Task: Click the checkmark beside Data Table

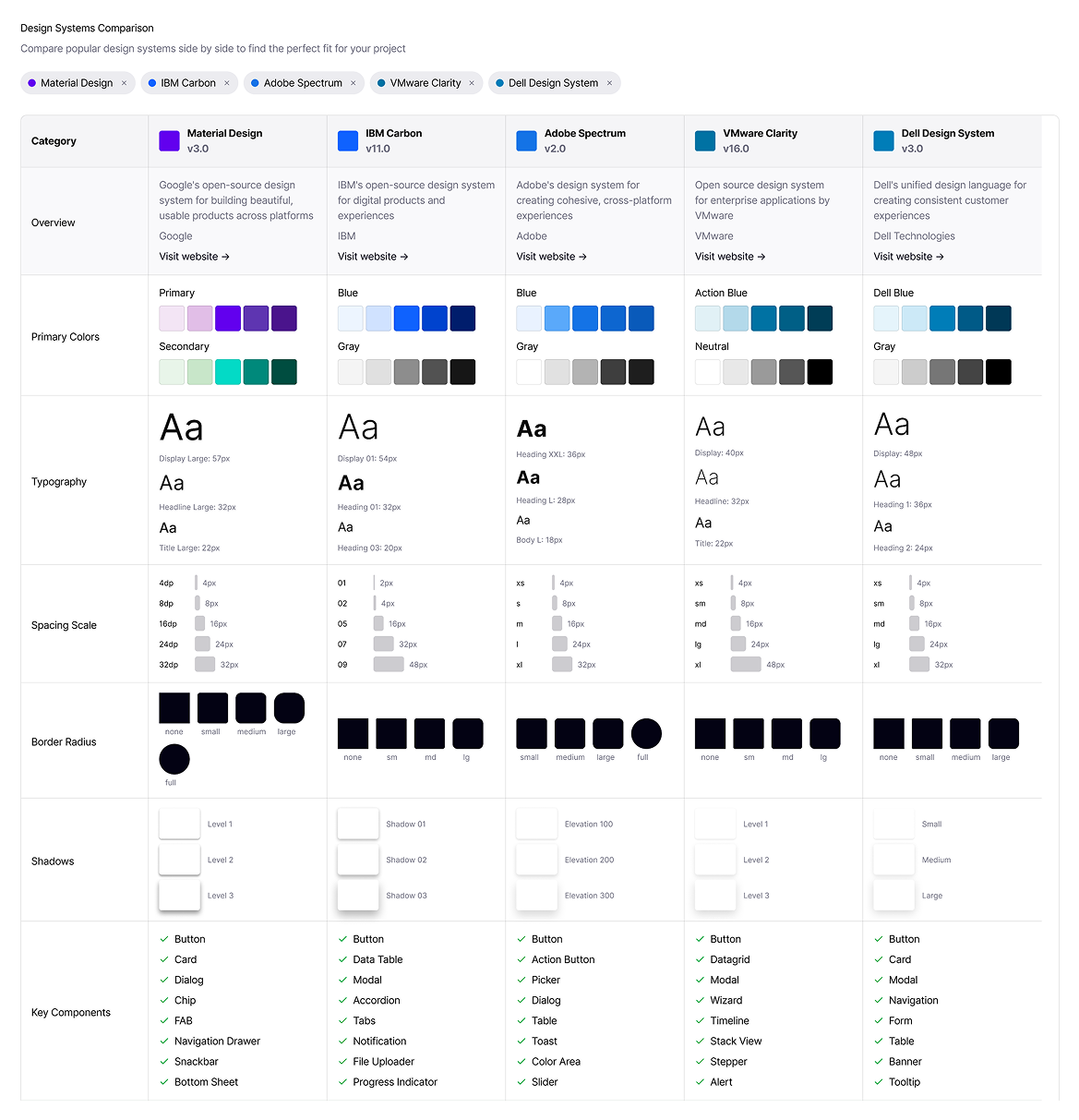Action: (342, 960)
